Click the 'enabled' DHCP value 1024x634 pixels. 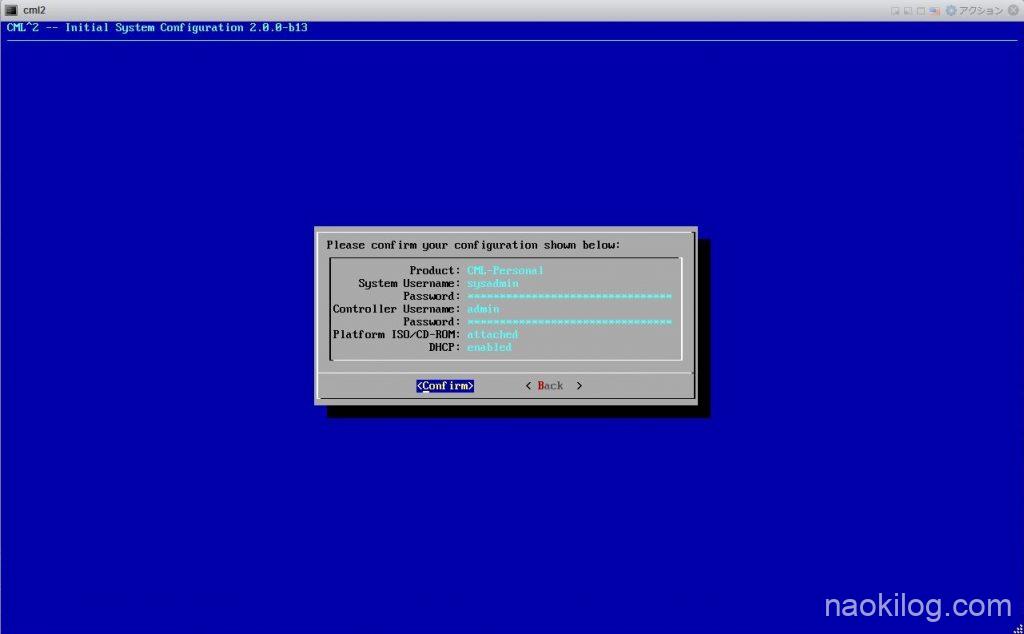point(489,347)
